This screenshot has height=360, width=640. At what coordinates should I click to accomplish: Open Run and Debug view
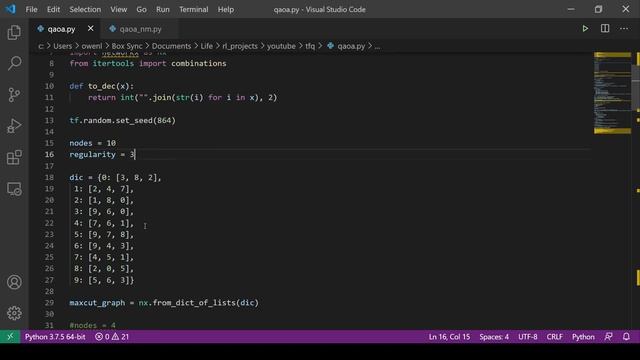(x=14, y=126)
